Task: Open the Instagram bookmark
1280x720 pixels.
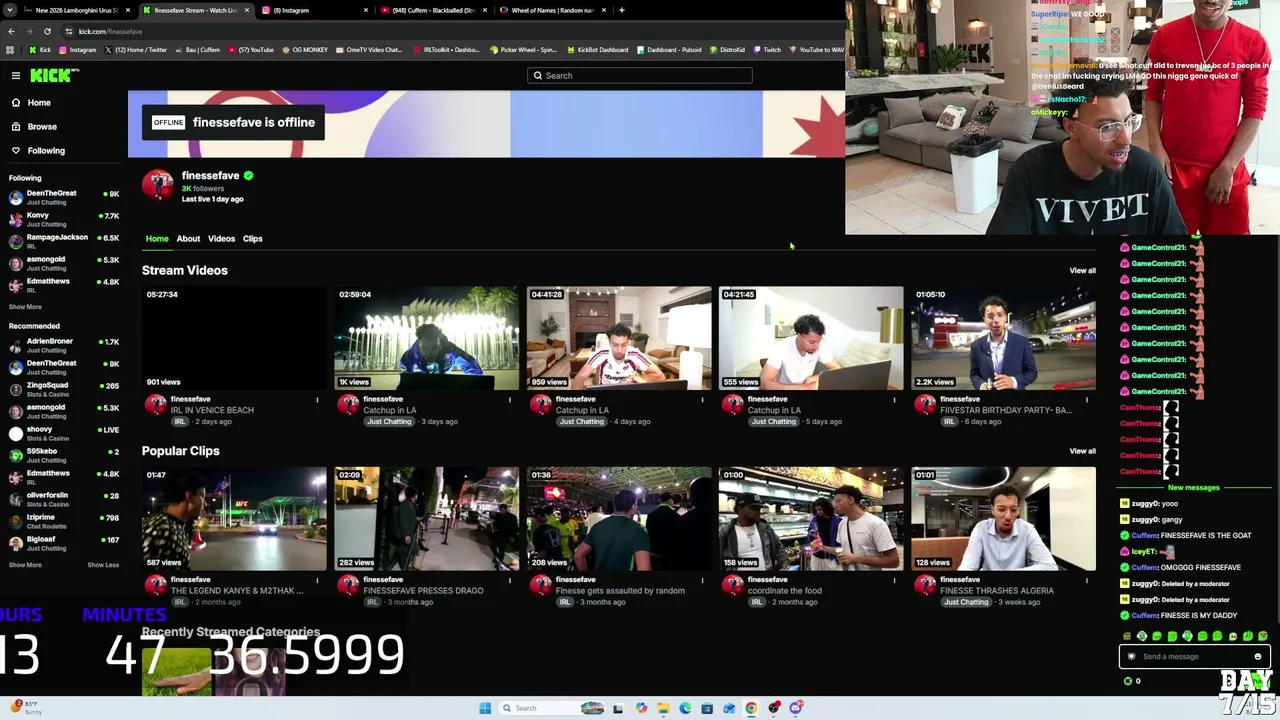Action: (x=78, y=50)
